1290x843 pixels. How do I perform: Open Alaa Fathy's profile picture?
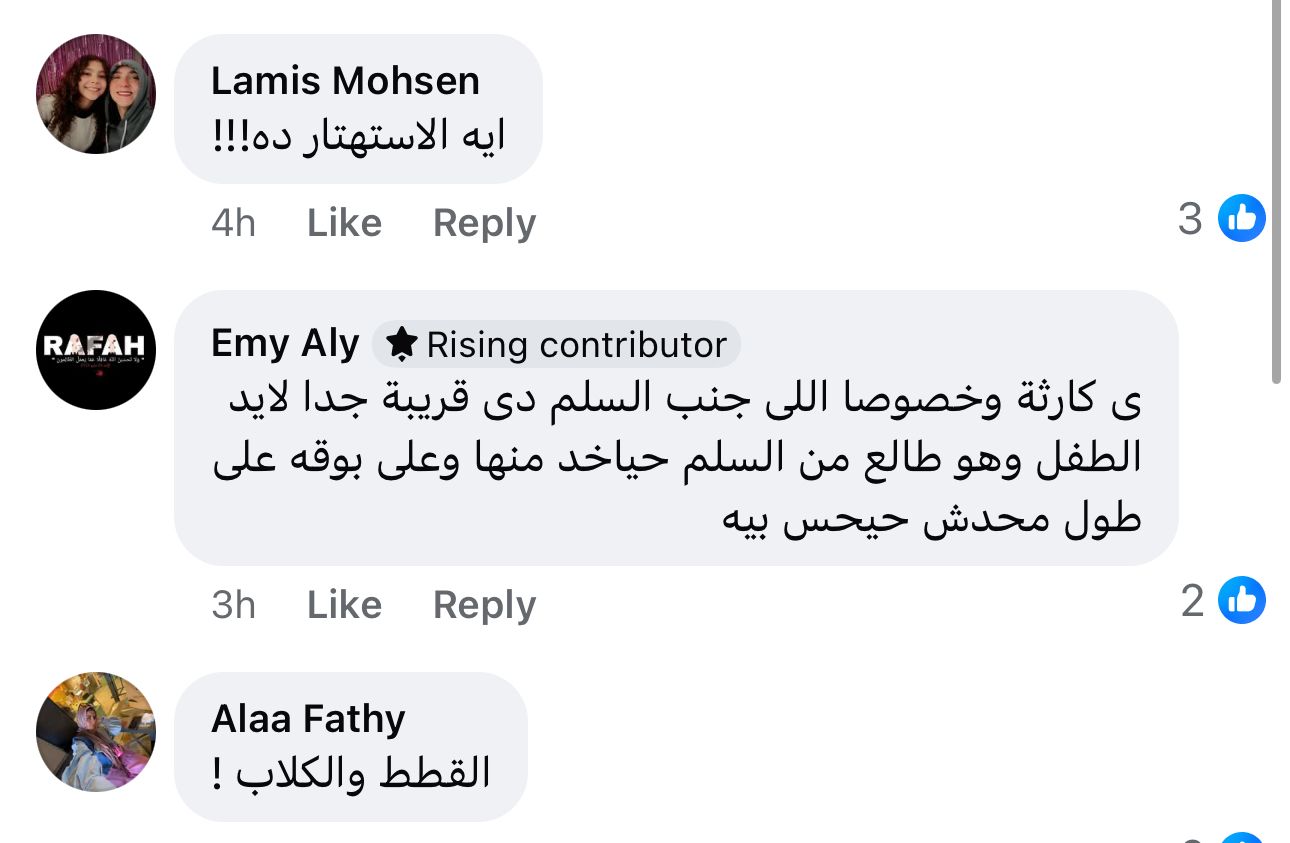pyautogui.click(x=96, y=731)
